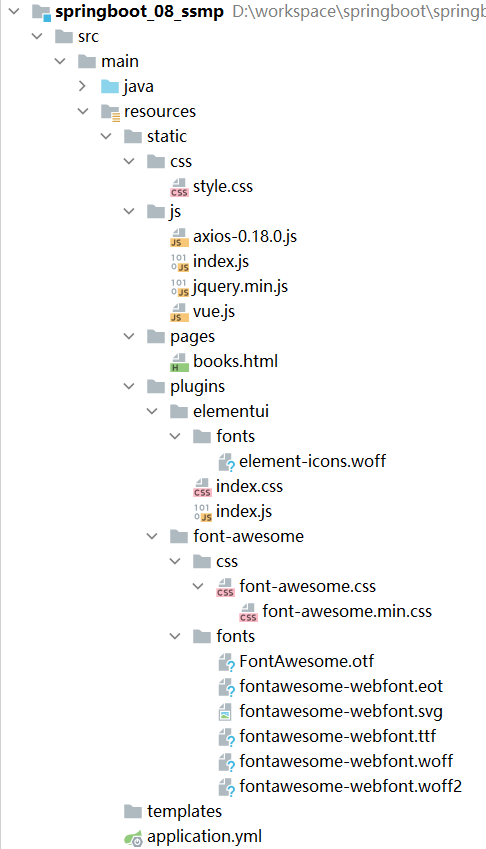Click the jquery.min.js file icon
Viewport: 486px width, 849px height.
click(179, 287)
